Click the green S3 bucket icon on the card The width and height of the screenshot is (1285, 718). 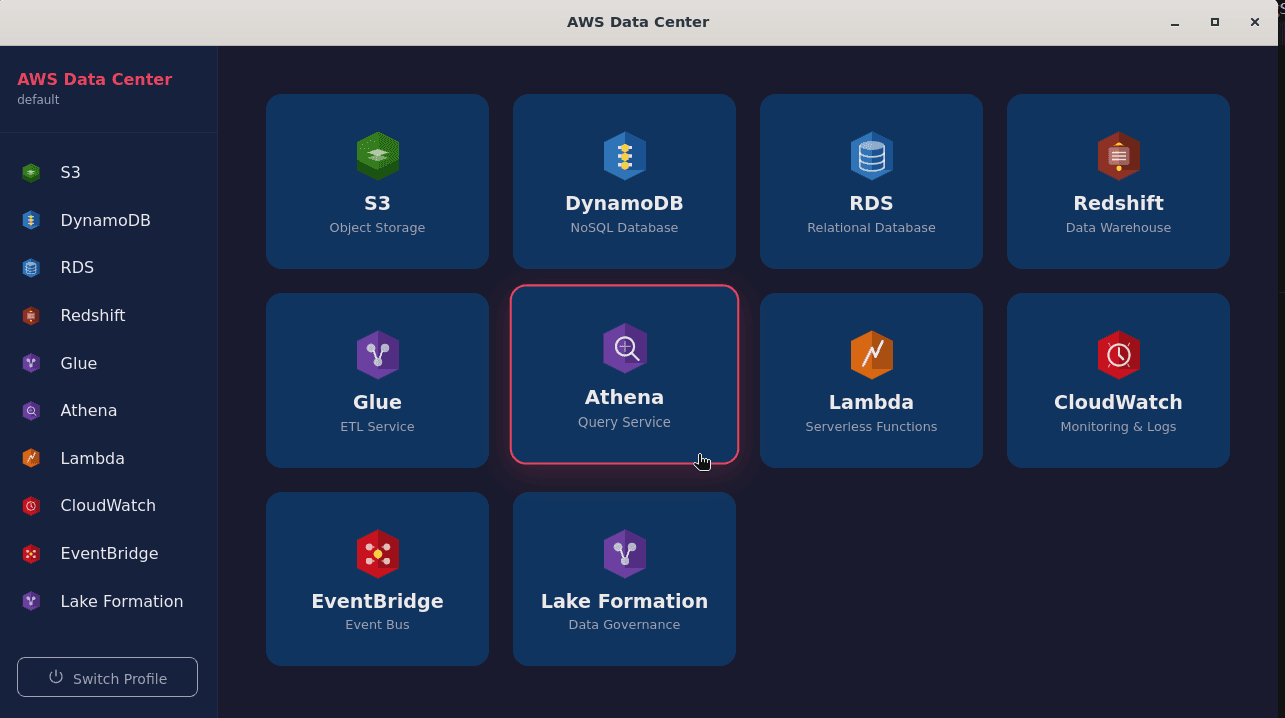[378, 156]
